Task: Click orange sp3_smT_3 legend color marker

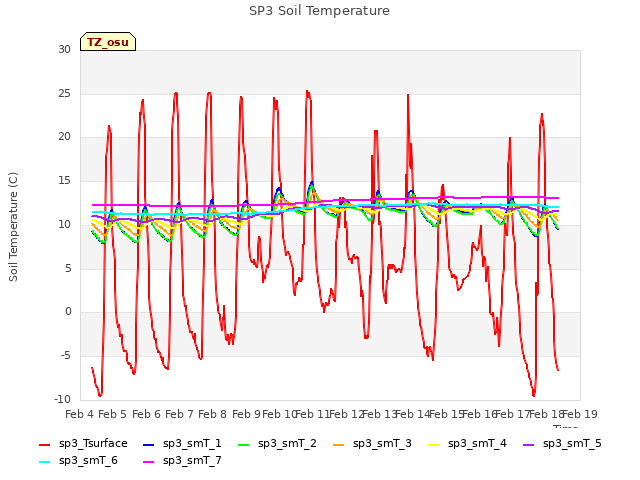Action: pos(339,444)
